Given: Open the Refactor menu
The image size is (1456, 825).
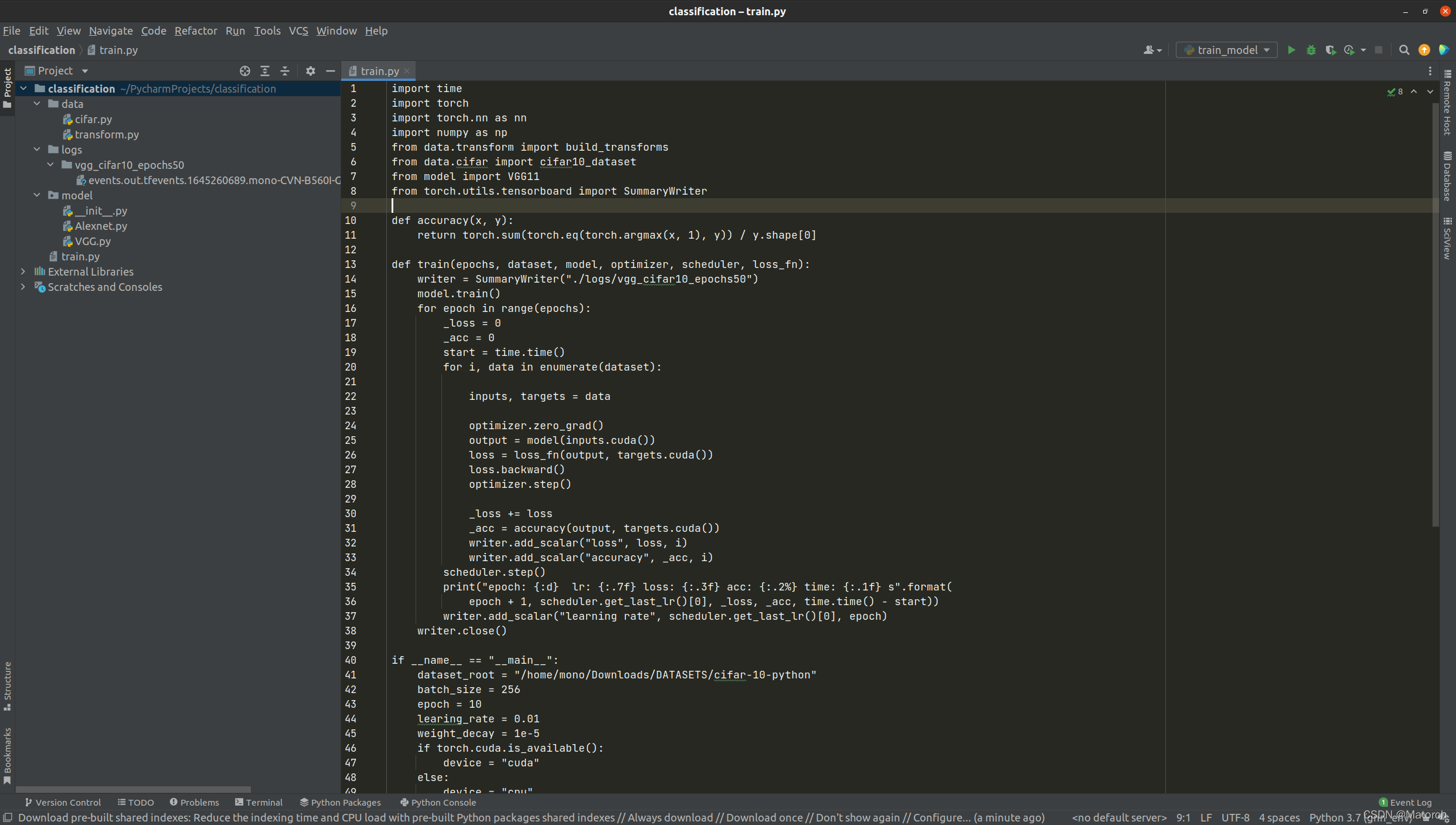Looking at the screenshot, I should (x=196, y=31).
